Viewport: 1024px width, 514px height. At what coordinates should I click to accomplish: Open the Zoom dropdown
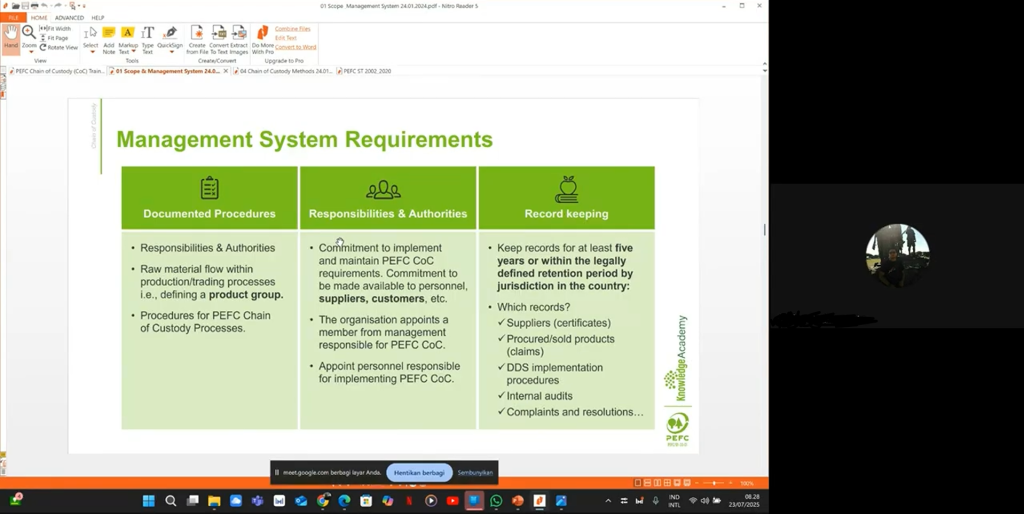29,50
